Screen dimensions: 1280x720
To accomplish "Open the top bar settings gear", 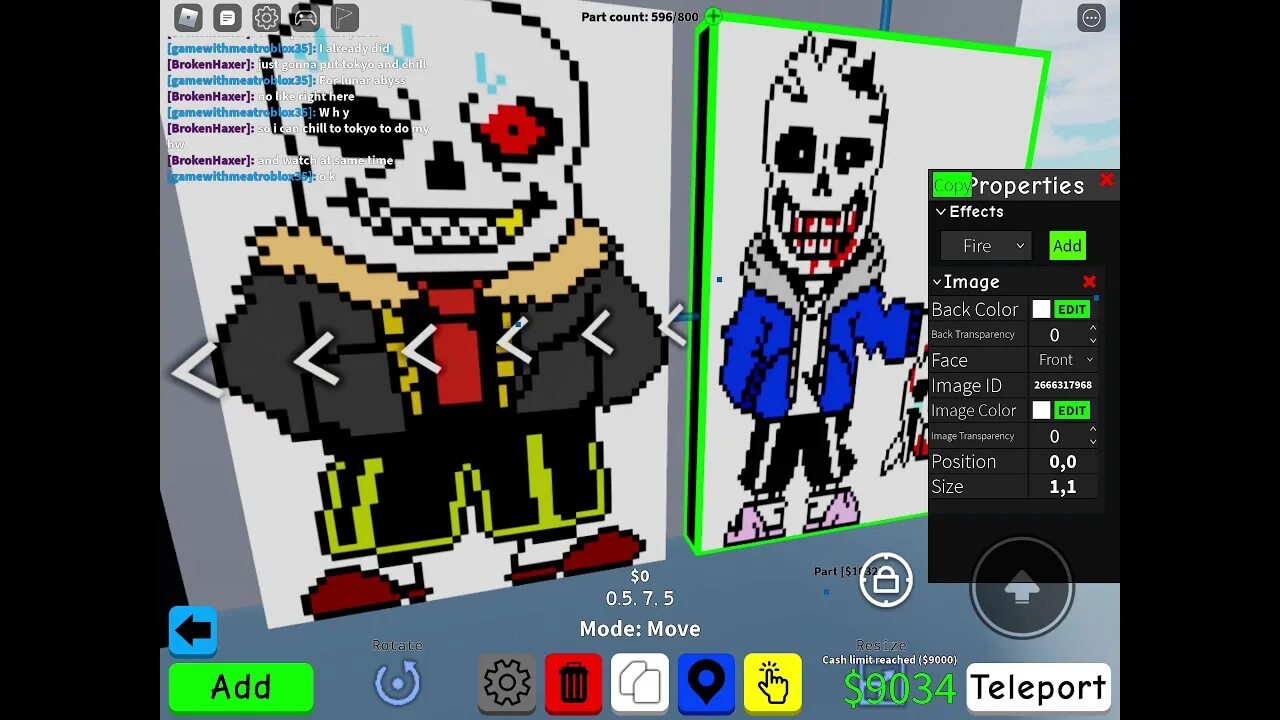I will 266,17.
